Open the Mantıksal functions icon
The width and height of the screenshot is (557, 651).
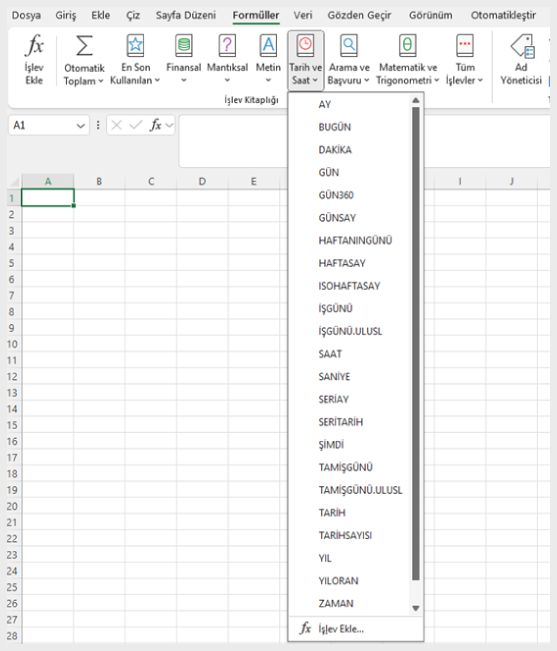[227, 45]
